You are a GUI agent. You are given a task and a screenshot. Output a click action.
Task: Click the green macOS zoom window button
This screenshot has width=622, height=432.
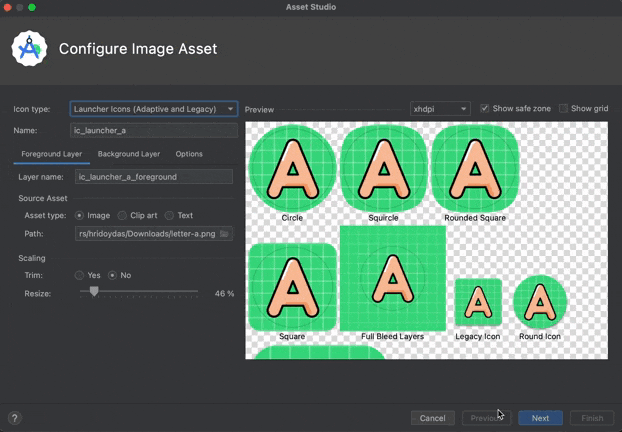click(32, 7)
